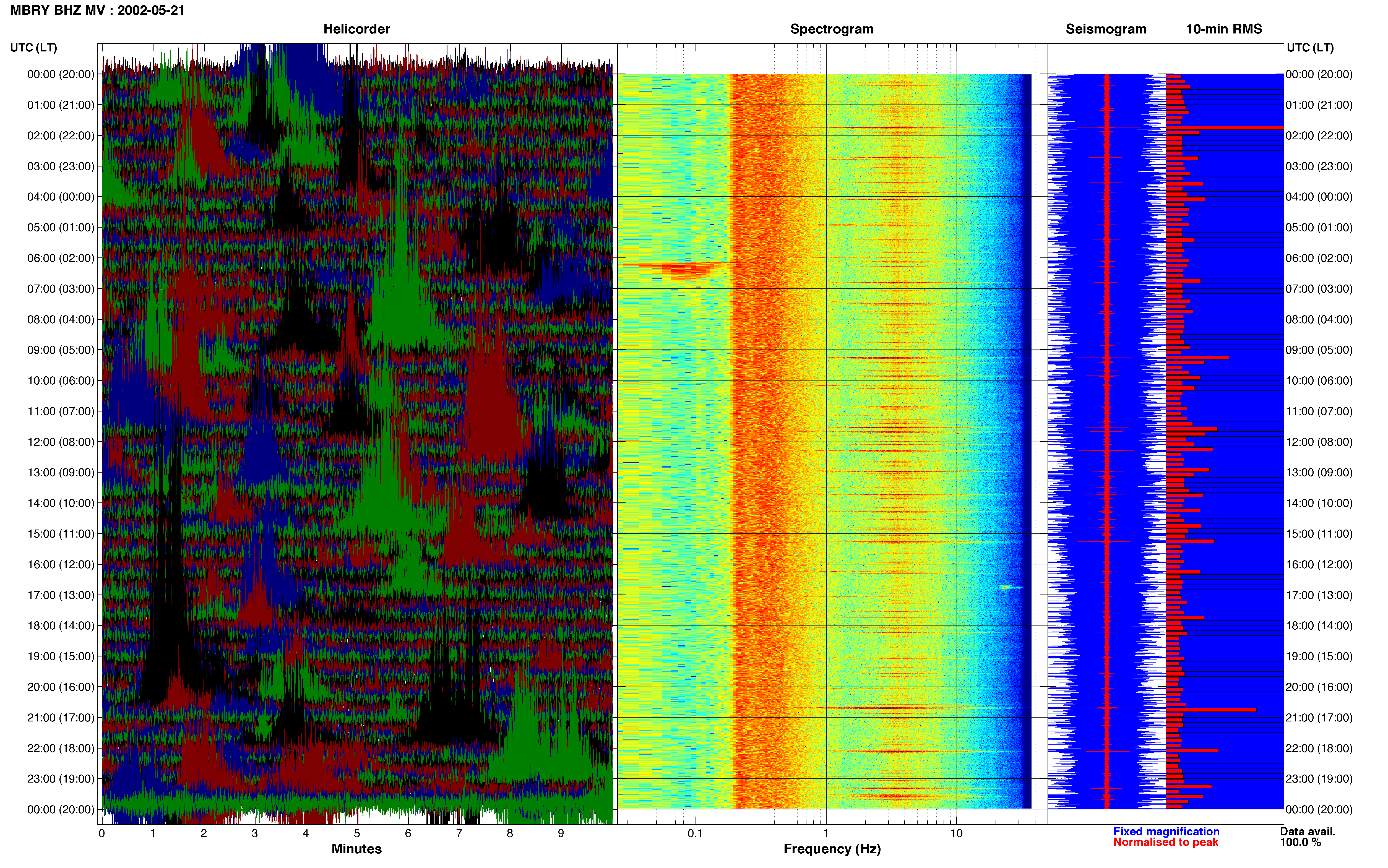The width and height of the screenshot is (1388, 868).
Task: Click left time label '18:00 (14:00)'
Action: coord(61,626)
